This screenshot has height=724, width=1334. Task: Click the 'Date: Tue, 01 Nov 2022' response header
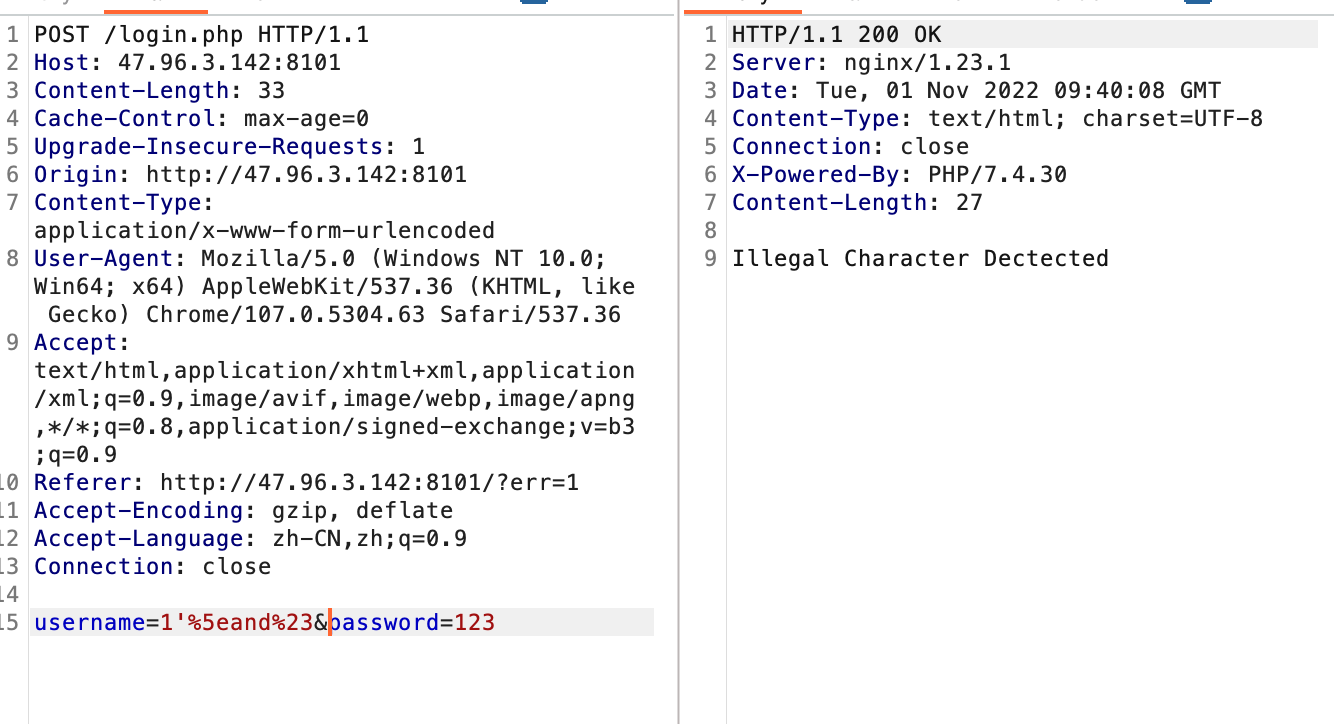977,91
